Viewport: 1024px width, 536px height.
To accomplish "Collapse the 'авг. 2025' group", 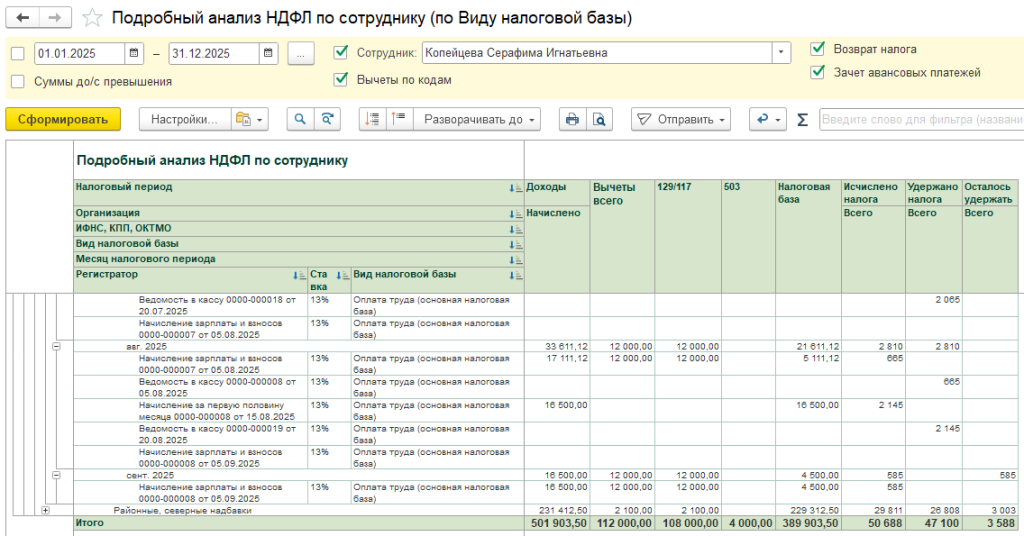I will 56,345.
